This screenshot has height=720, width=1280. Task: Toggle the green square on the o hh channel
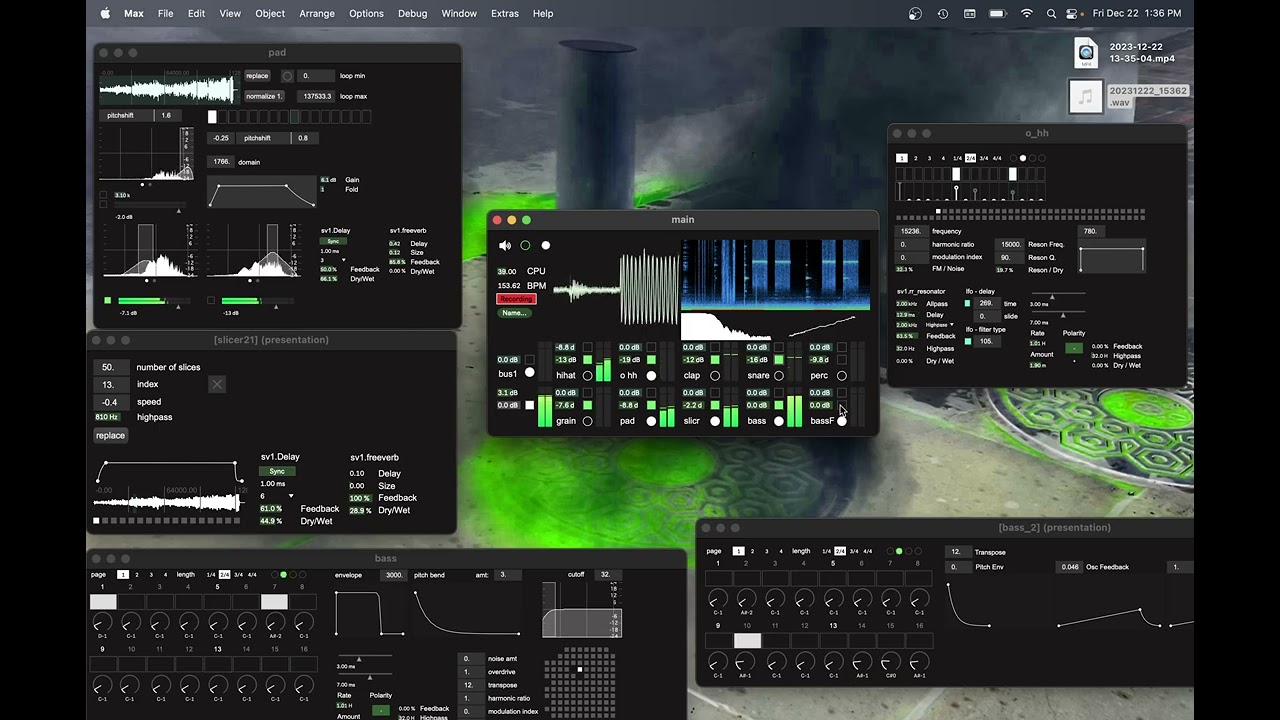coord(652,361)
